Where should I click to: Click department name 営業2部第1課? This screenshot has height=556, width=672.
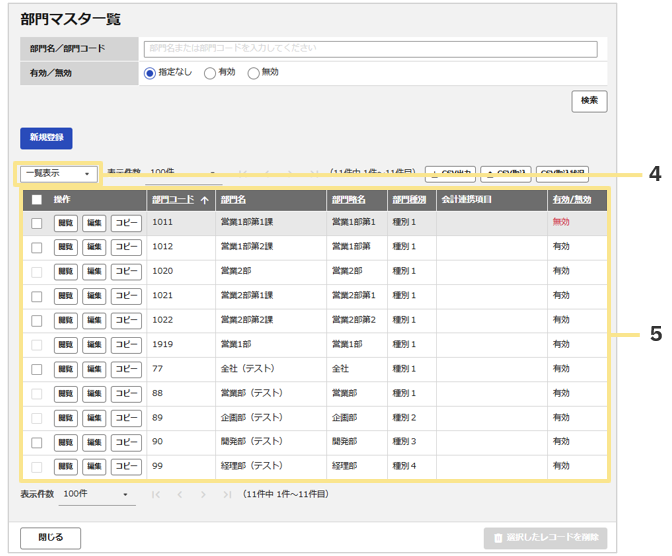(247, 296)
